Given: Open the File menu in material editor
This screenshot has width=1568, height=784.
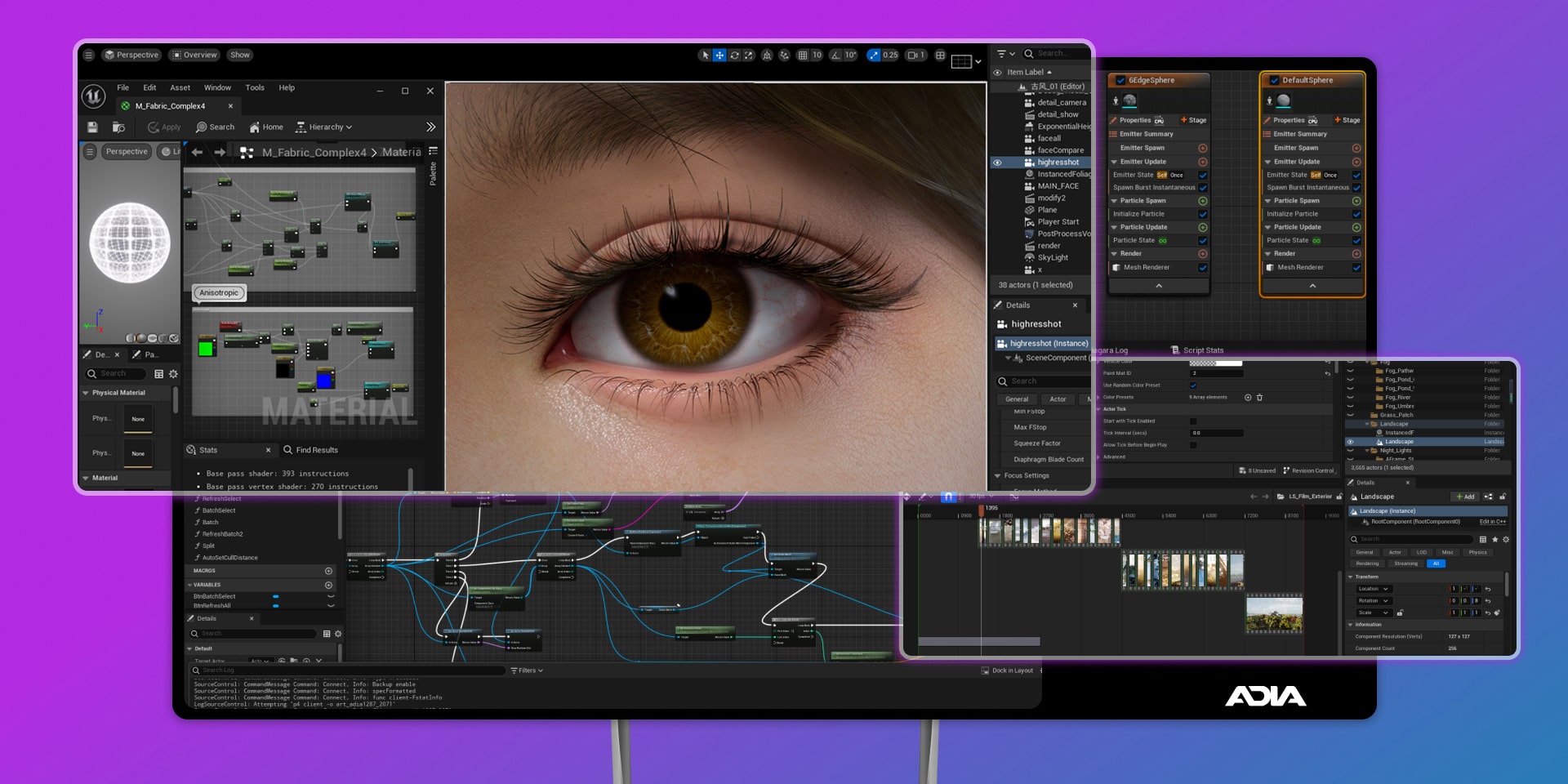Looking at the screenshot, I should click(122, 88).
